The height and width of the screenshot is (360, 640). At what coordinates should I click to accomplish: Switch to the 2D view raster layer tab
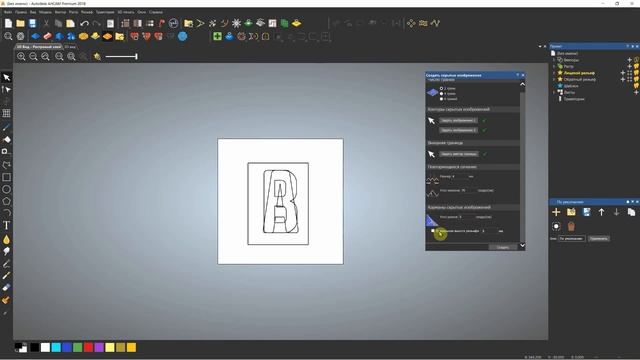pos(39,47)
